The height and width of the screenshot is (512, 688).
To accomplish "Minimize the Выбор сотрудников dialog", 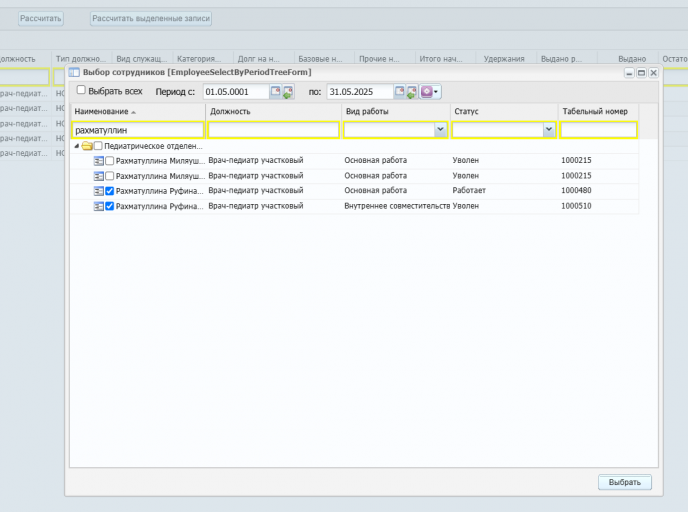I will (629, 73).
